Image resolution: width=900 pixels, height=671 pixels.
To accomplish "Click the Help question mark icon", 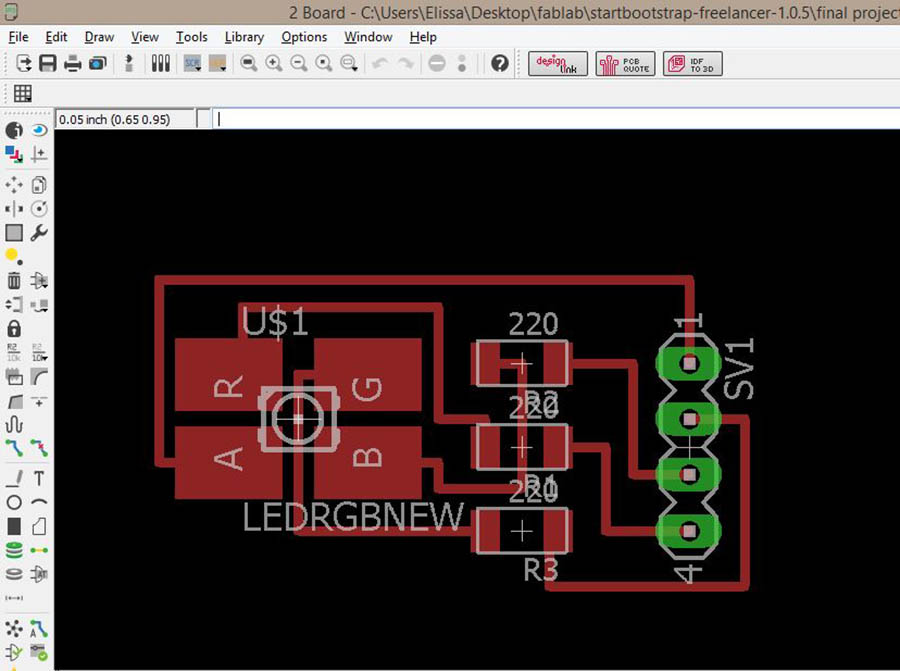I will [499, 63].
